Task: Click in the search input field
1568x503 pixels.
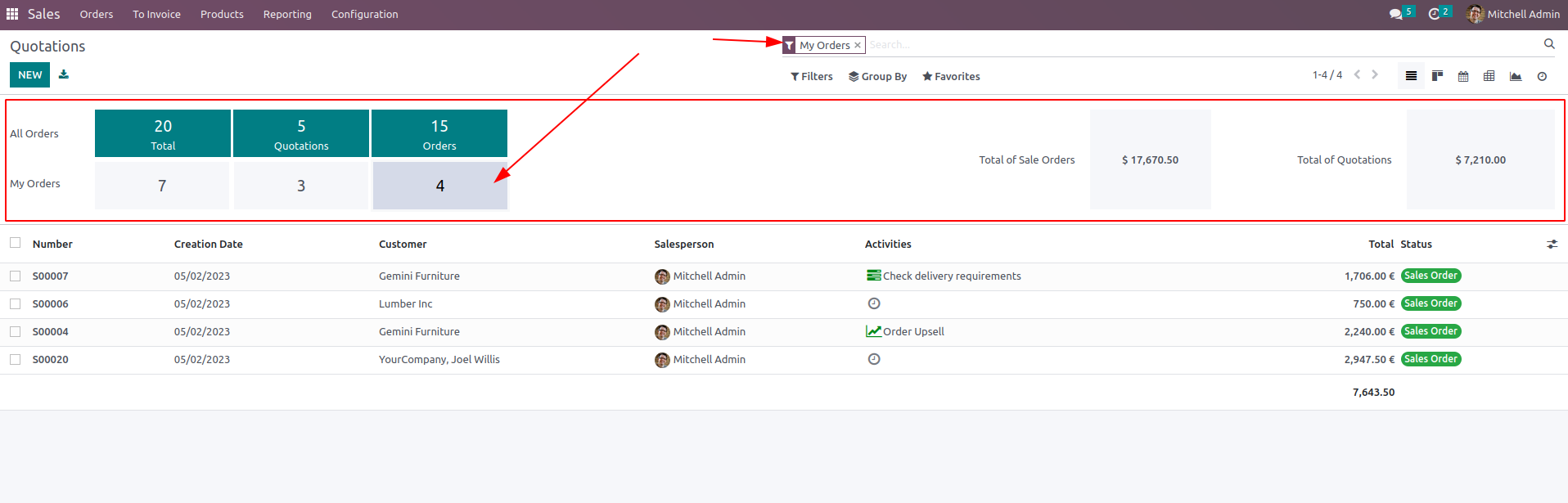Action: [1201, 45]
